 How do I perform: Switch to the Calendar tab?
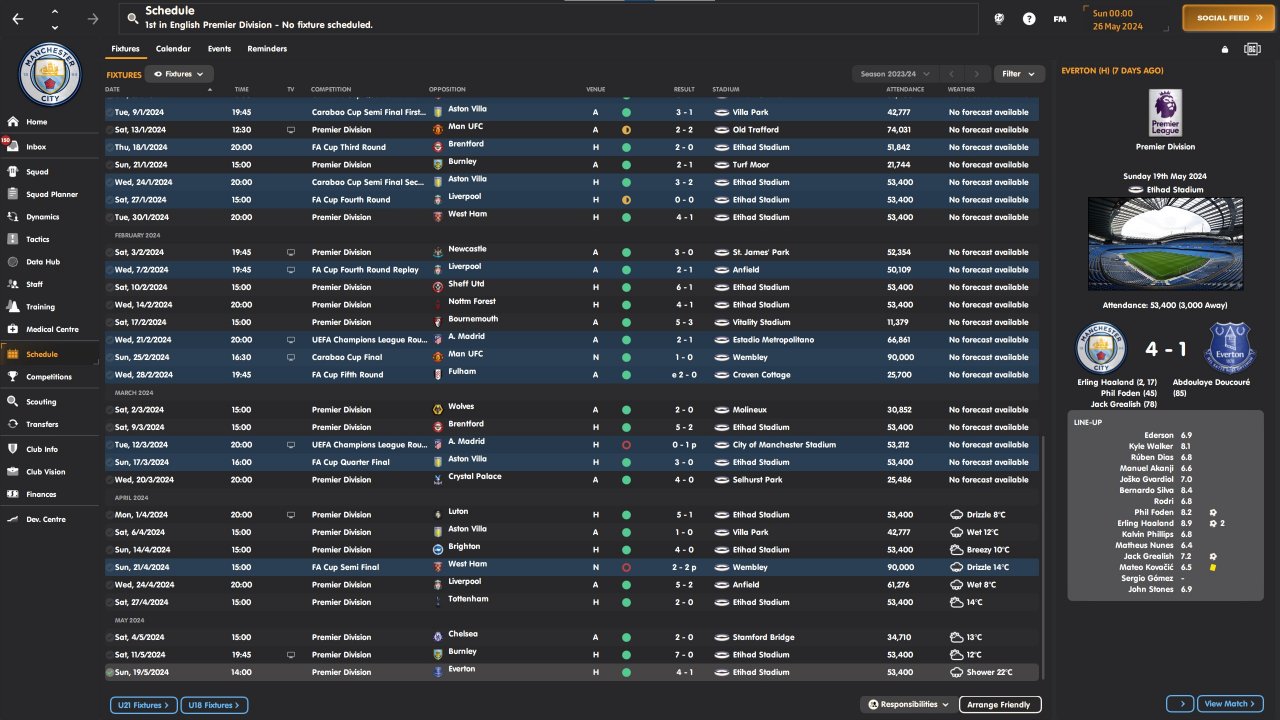tap(173, 49)
